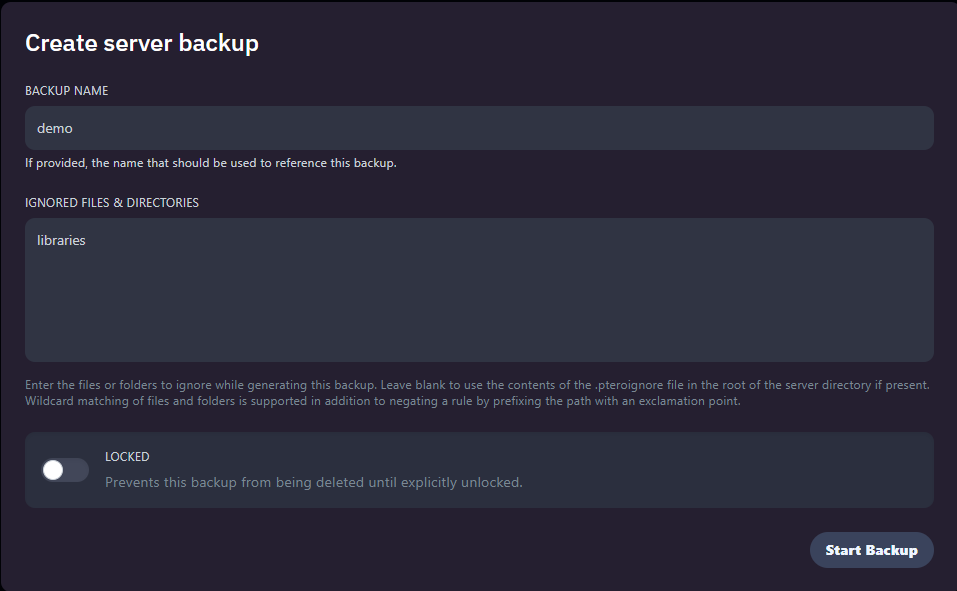
Task: Click the backup name helper text
Action: 210,163
